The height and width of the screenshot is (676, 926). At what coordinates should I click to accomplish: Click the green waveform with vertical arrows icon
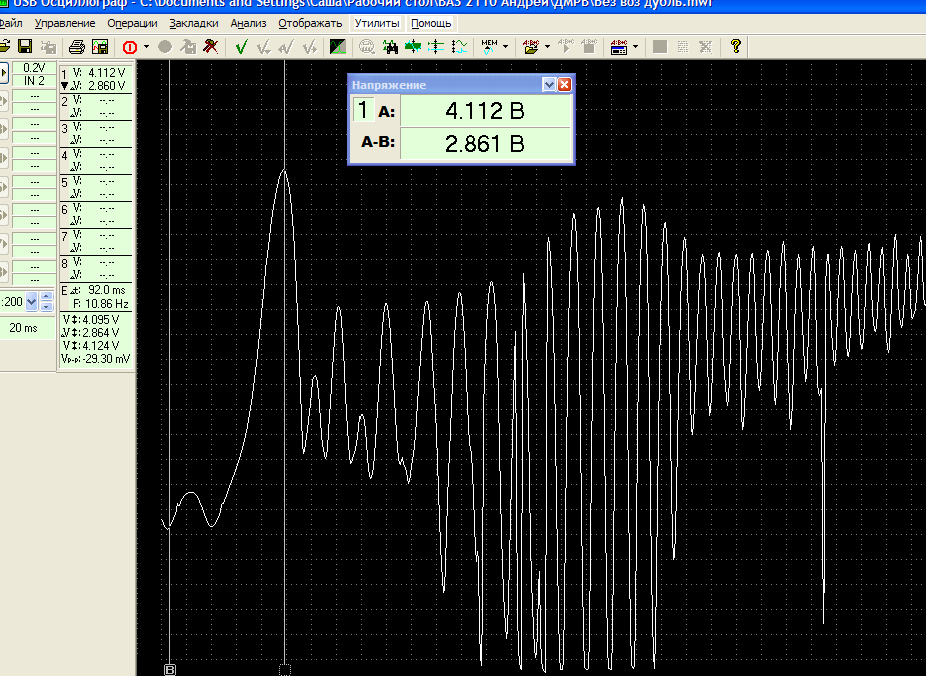tap(413, 47)
